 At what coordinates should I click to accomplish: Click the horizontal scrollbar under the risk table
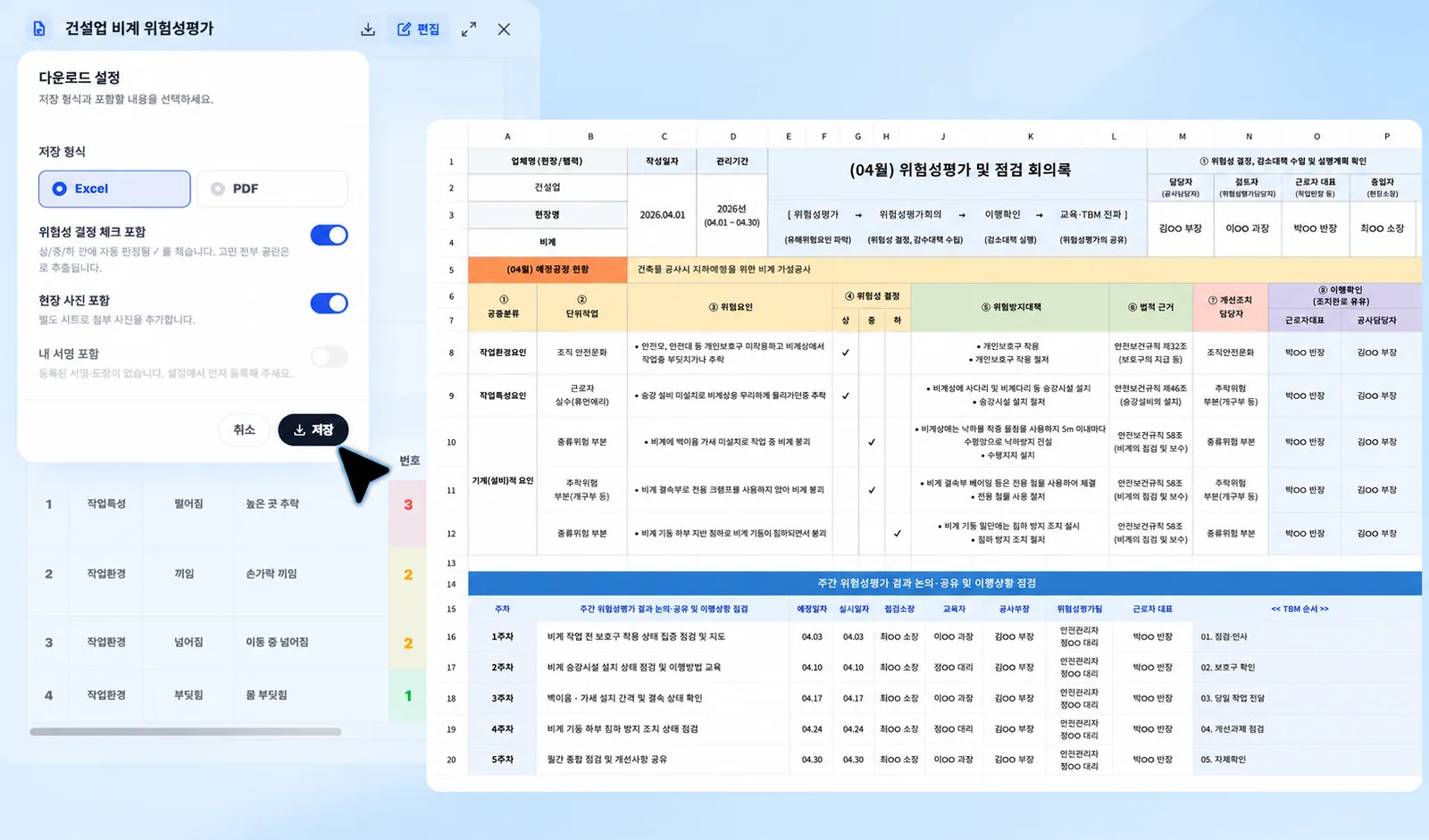pos(186,731)
